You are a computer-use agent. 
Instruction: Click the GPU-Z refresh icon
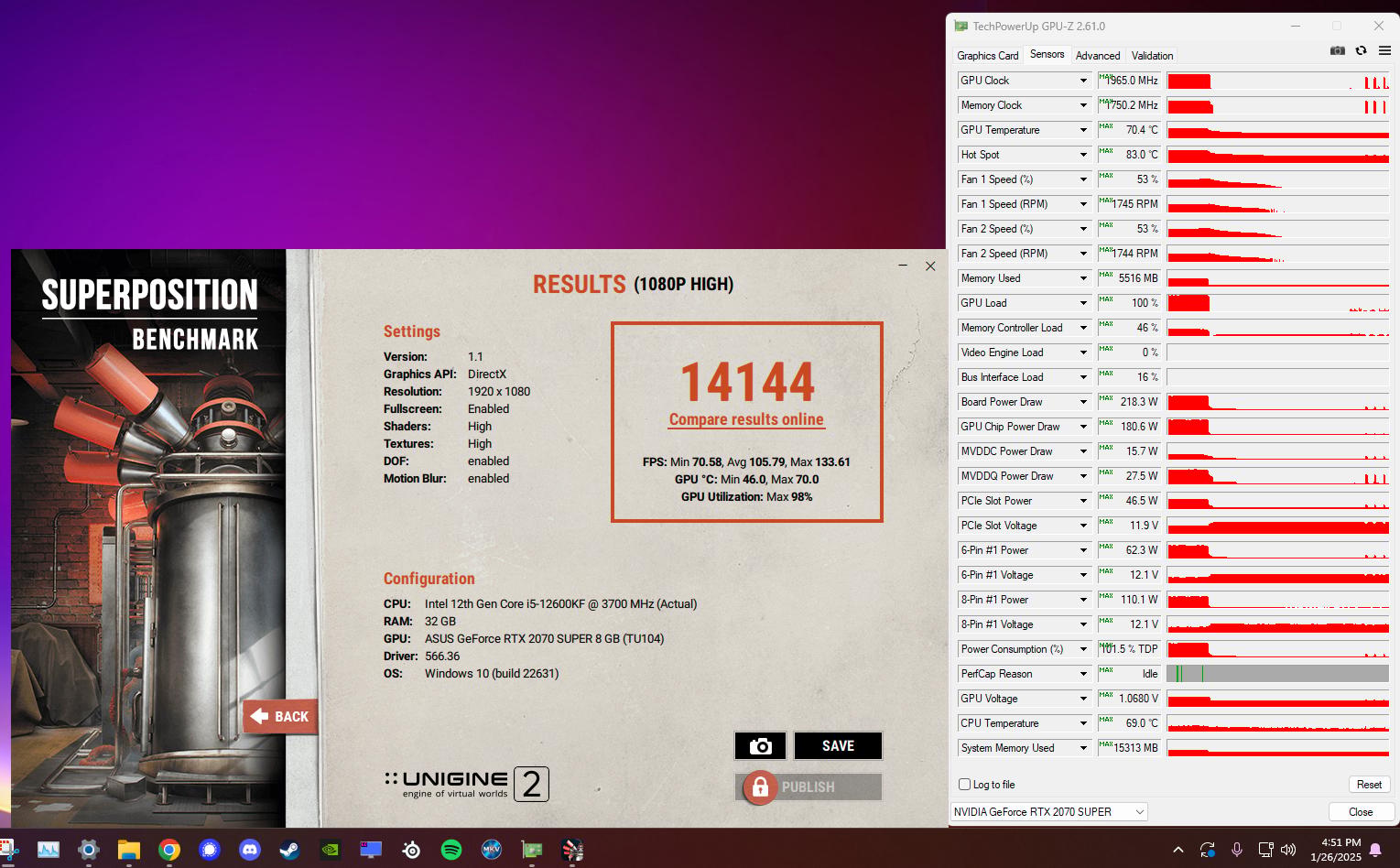1362,51
